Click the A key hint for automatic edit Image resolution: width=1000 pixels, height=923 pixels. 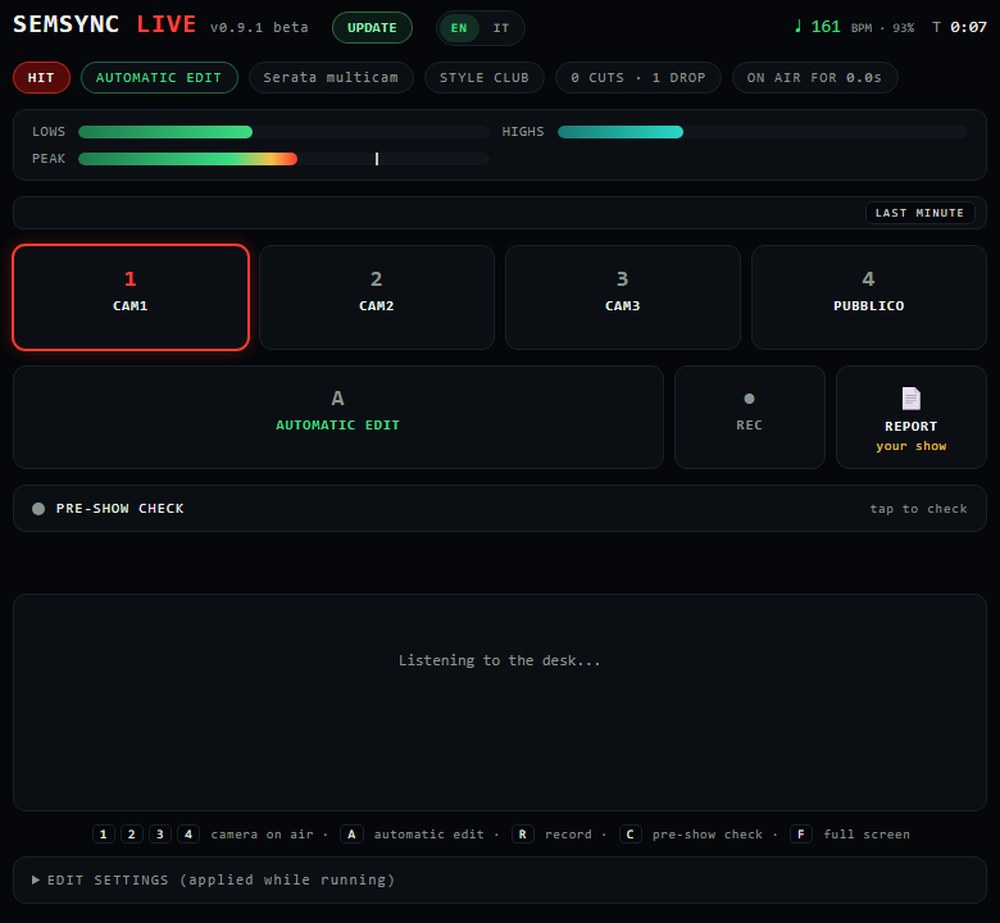tap(351, 834)
